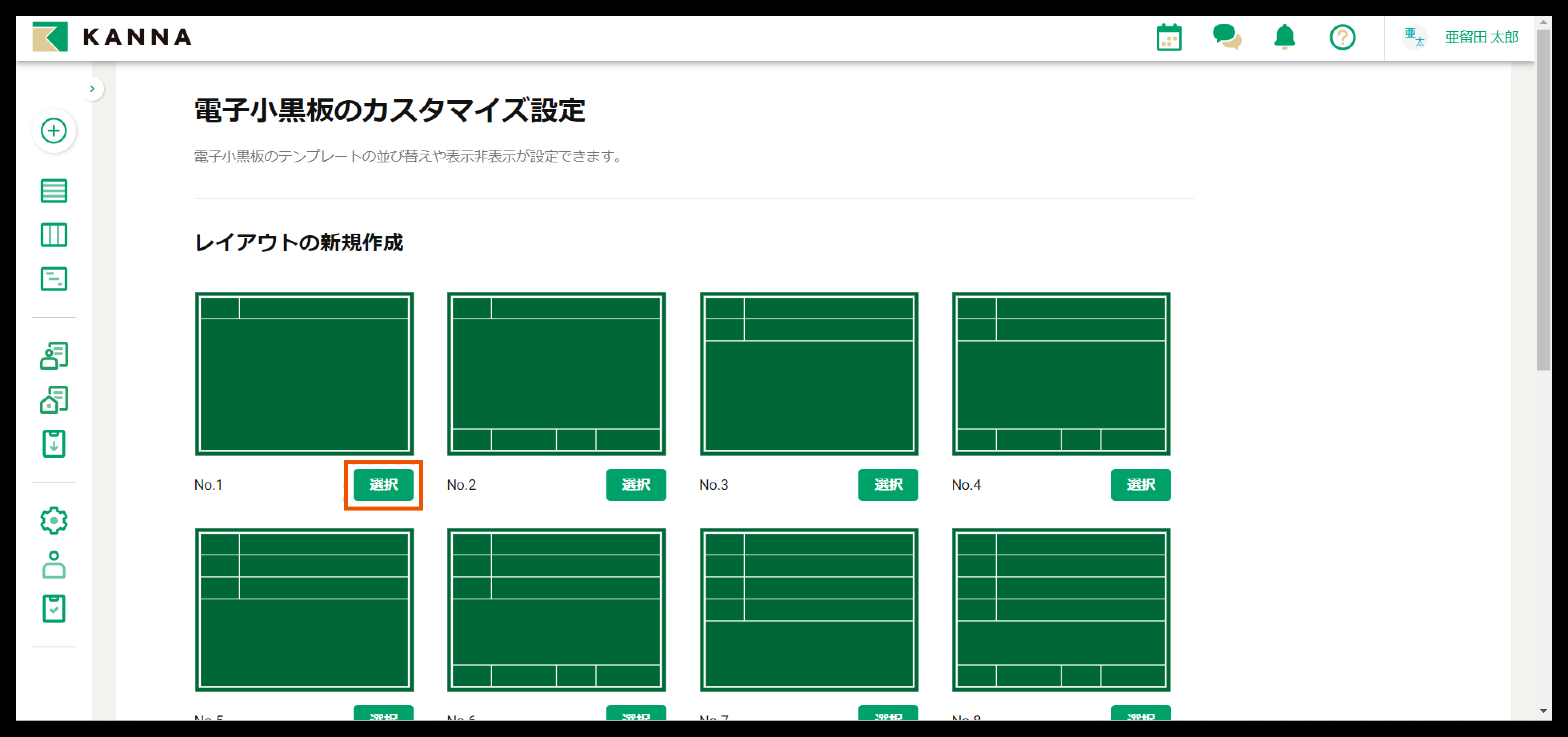
Task: Click the レイアウトの新規作成 section heading
Action: [298, 242]
